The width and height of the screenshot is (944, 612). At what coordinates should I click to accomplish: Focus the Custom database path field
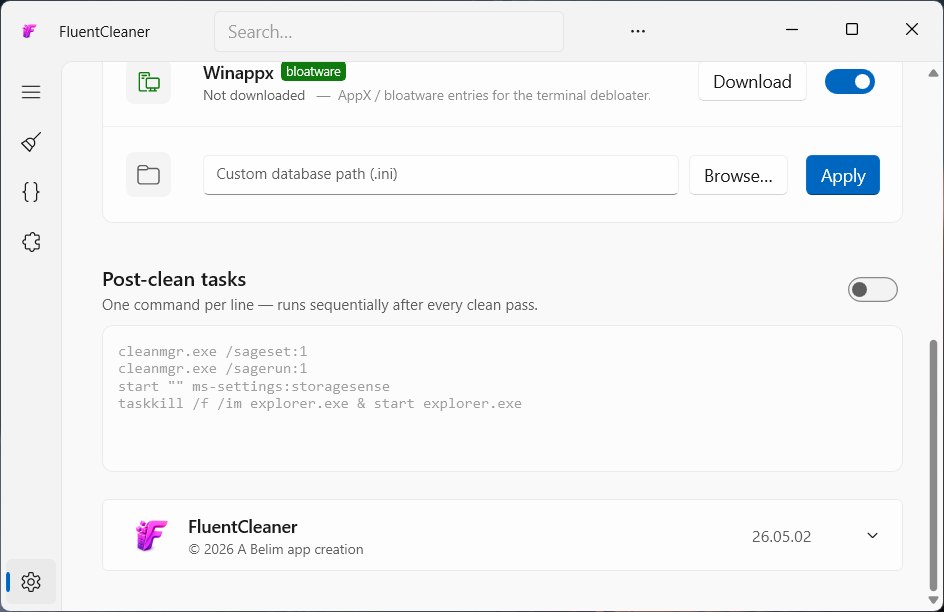441,175
